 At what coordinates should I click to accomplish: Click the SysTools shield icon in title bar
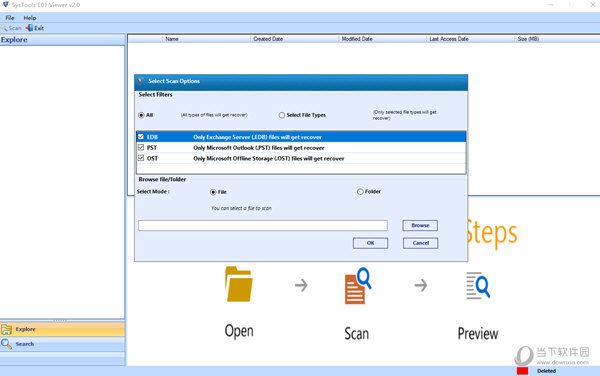5,5
